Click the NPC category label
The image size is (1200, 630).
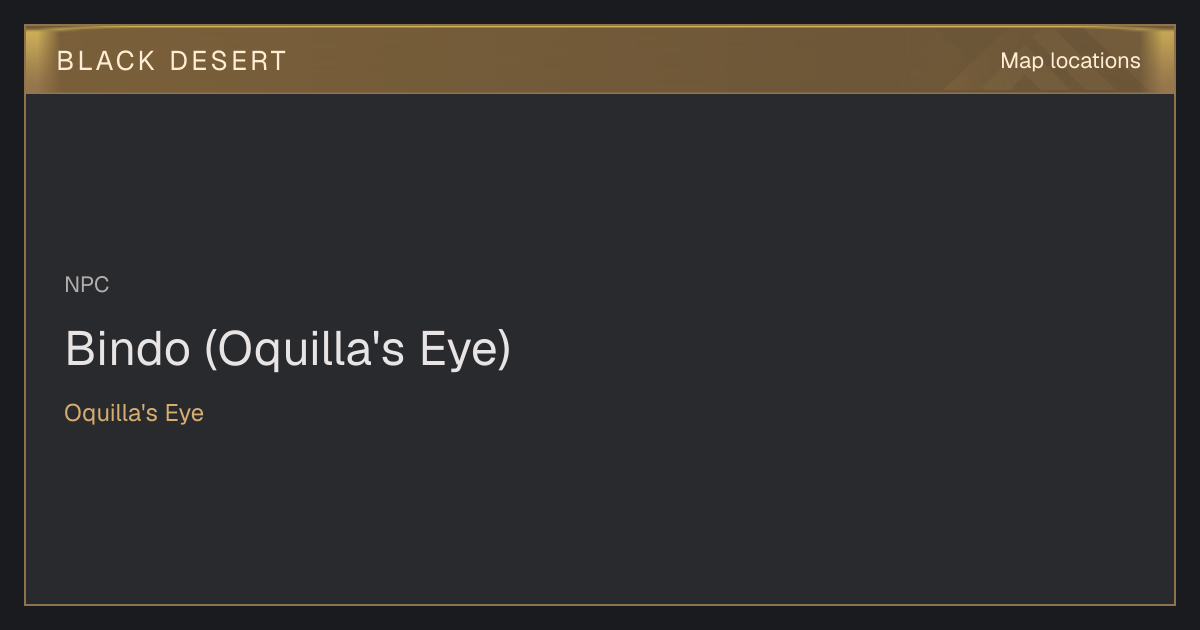[x=87, y=285]
